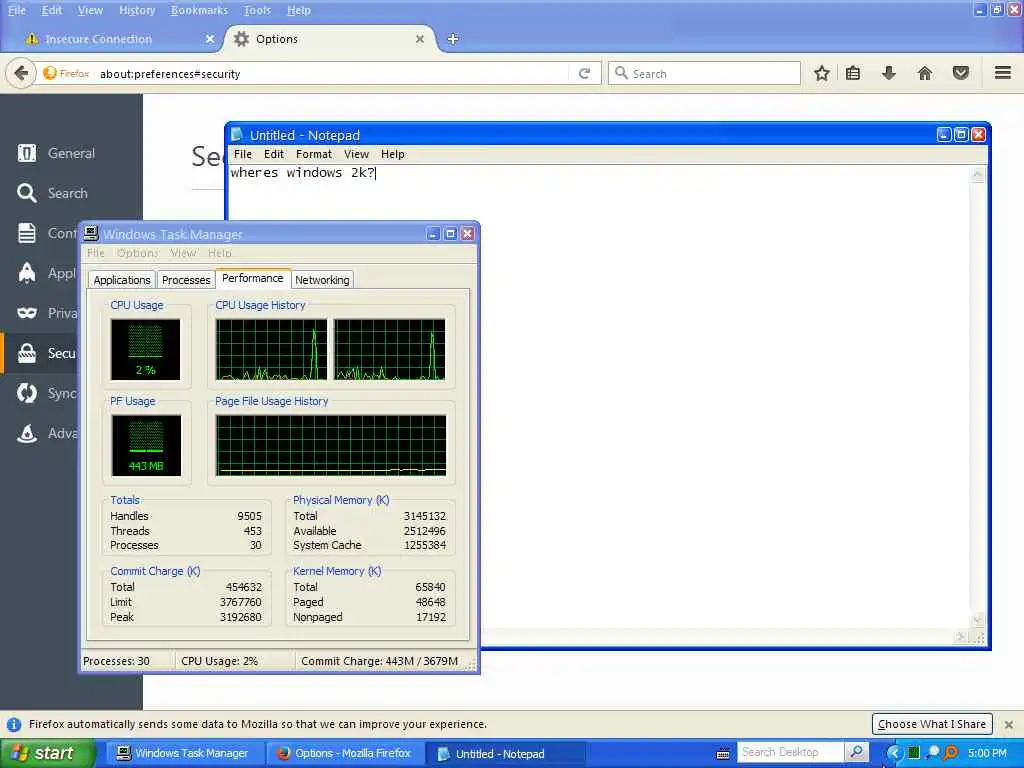Open the Firefox hamburger menu

pyautogui.click(x=1002, y=73)
